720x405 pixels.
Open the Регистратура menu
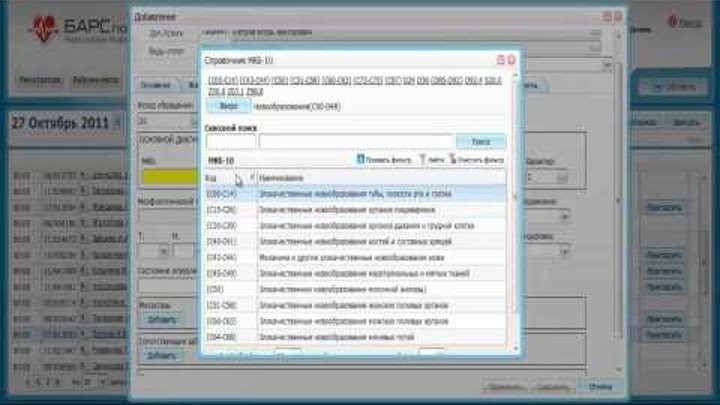[x=40, y=80]
